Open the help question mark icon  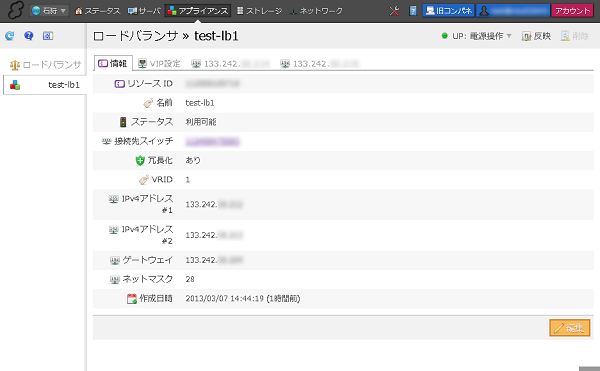tap(29, 36)
